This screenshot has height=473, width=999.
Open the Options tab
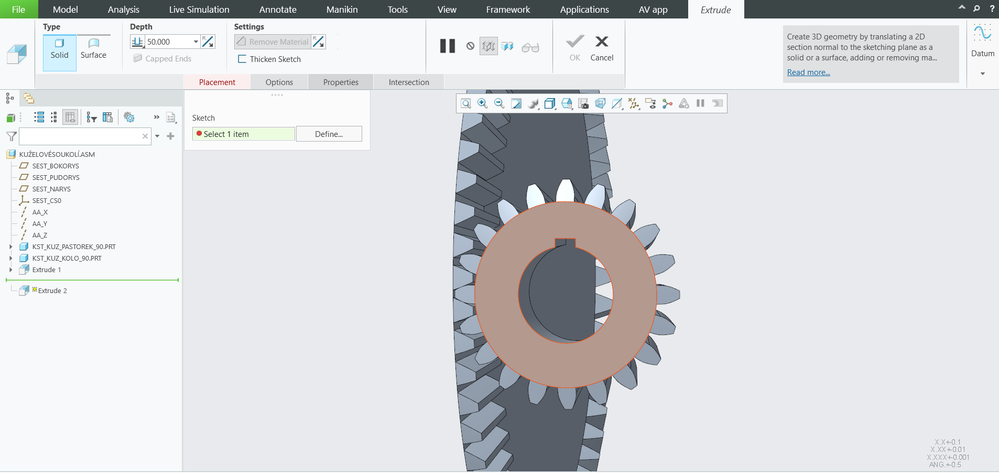tap(279, 82)
